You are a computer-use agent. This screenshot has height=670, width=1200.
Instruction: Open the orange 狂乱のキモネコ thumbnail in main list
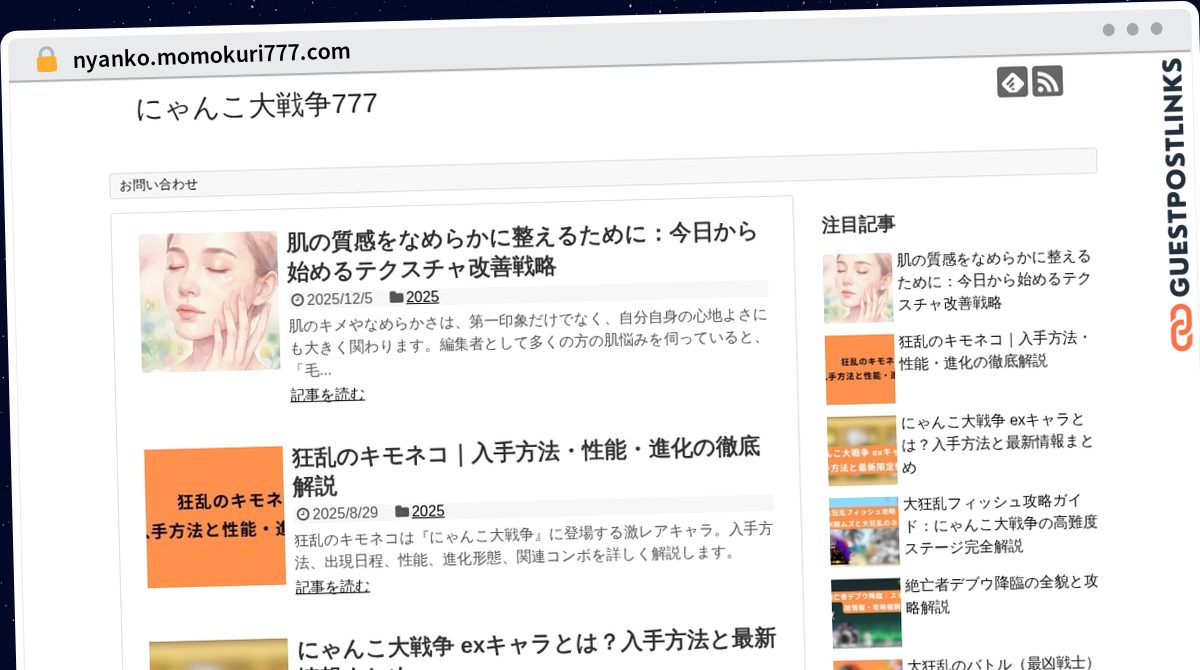point(214,517)
